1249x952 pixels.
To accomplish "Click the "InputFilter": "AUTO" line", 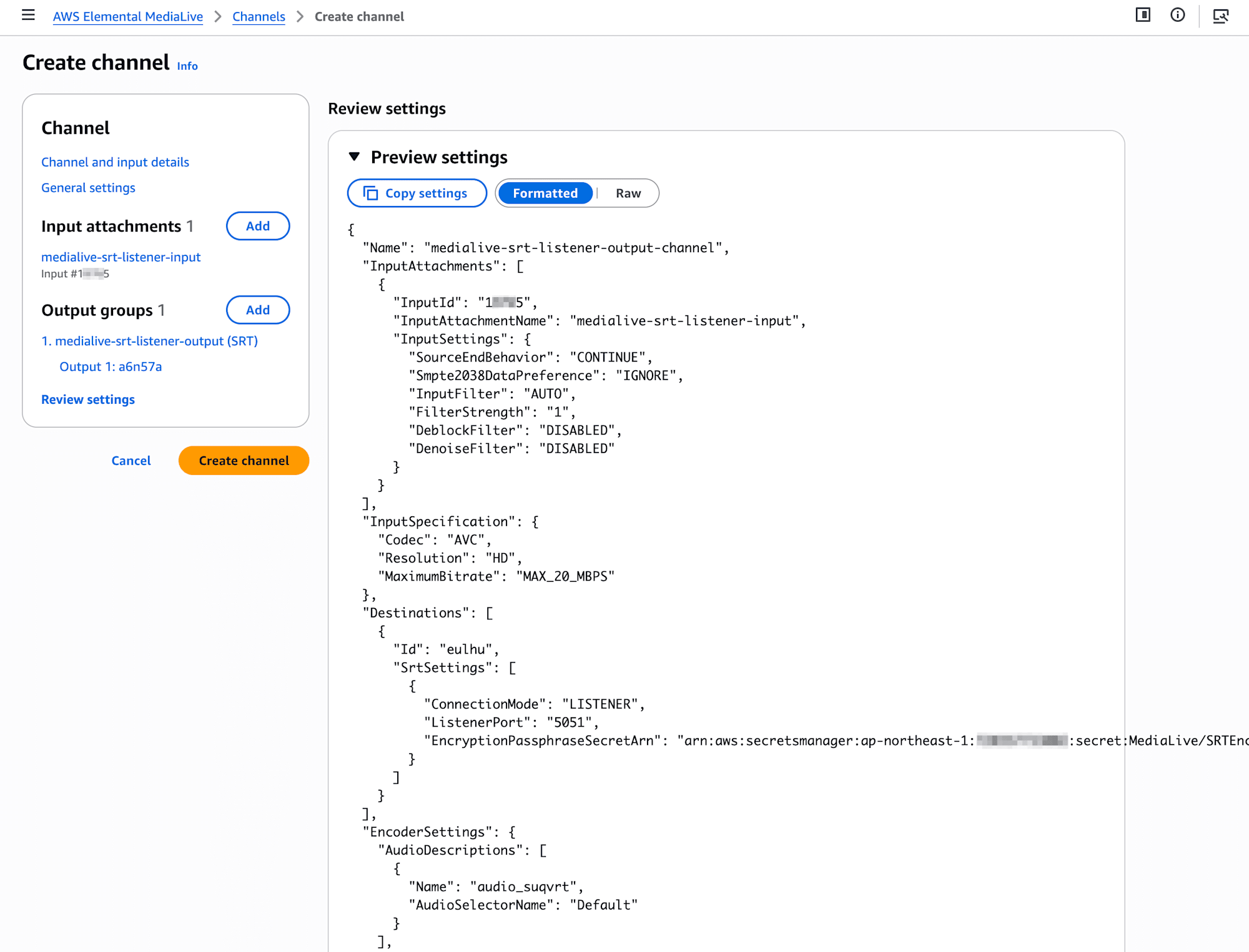I will [492, 394].
